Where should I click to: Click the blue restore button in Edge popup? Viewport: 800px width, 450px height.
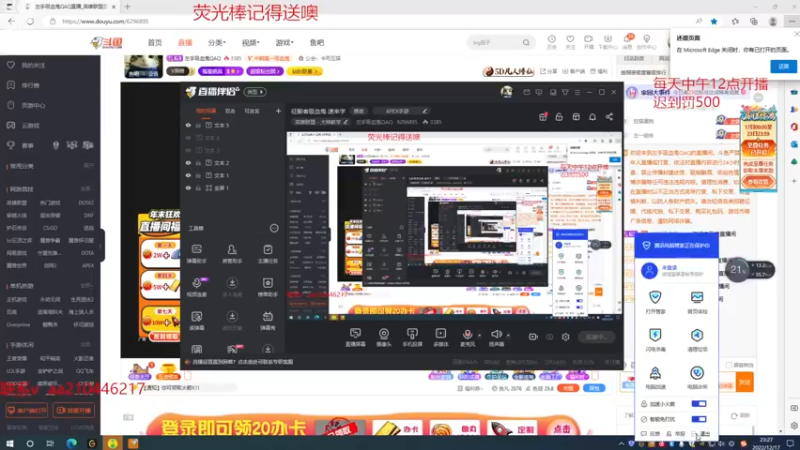783,66
